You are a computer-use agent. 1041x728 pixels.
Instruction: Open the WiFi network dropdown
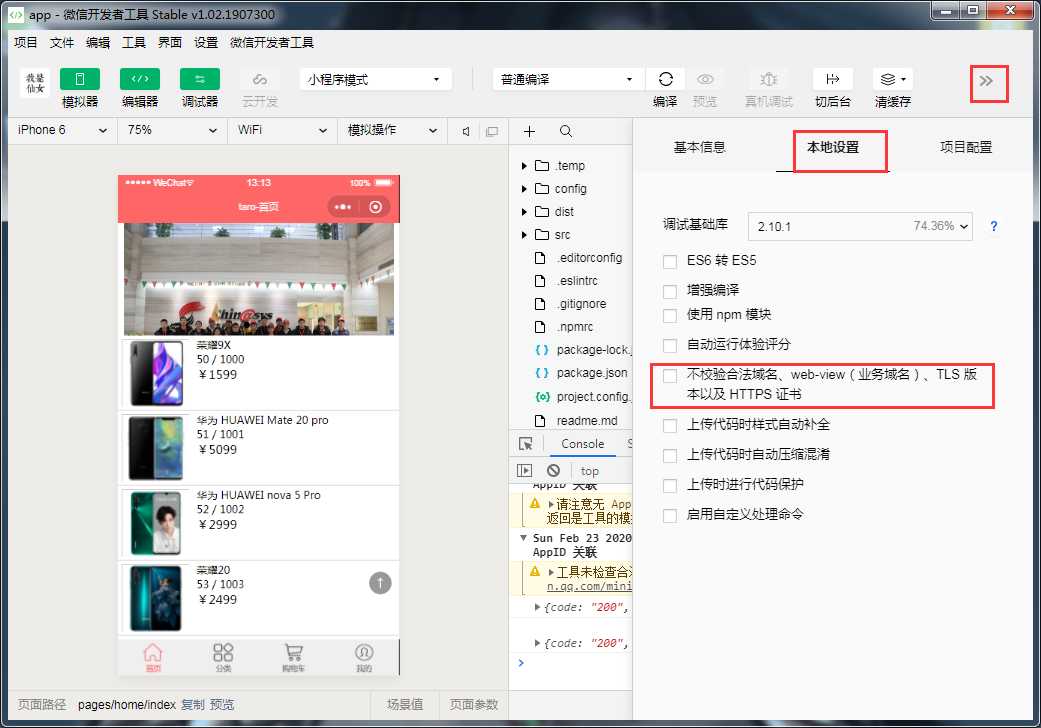[283, 130]
